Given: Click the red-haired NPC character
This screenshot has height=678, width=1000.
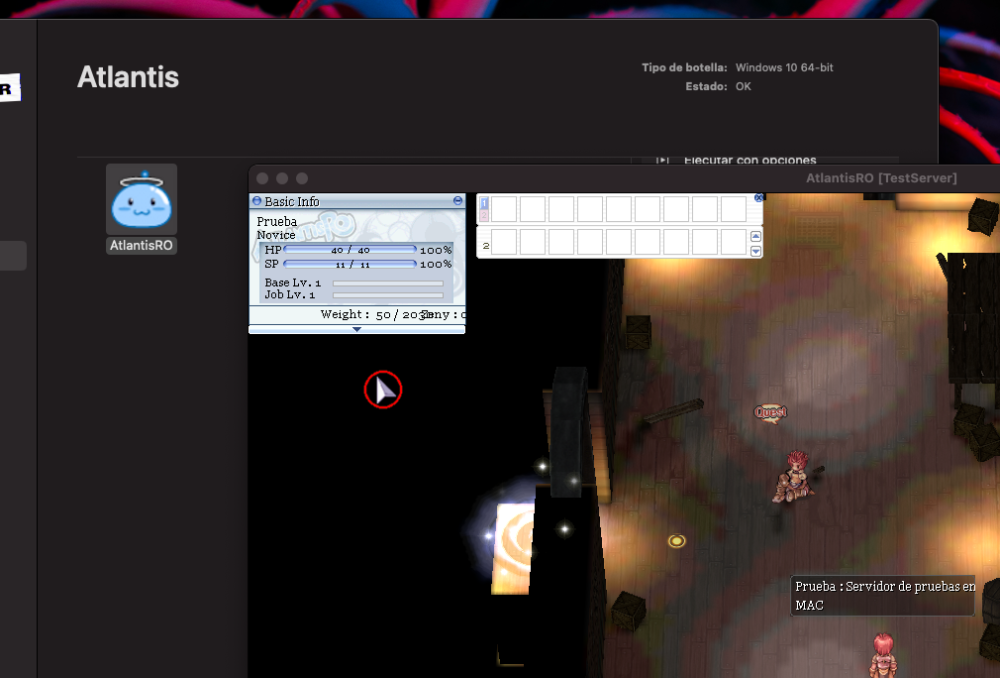Looking at the screenshot, I should point(795,475).
